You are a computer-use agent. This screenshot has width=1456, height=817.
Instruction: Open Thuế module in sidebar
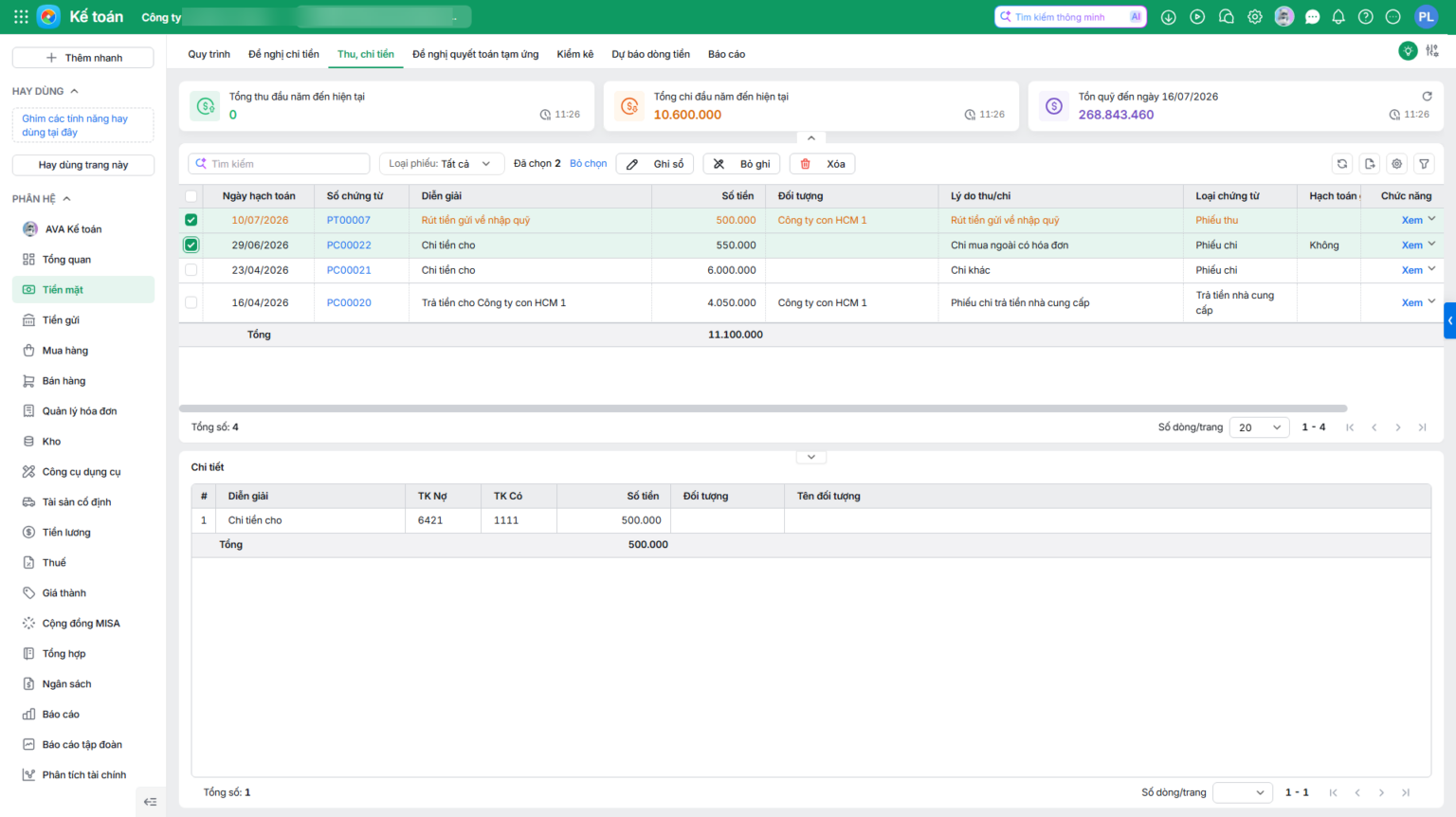pos(83,563)
